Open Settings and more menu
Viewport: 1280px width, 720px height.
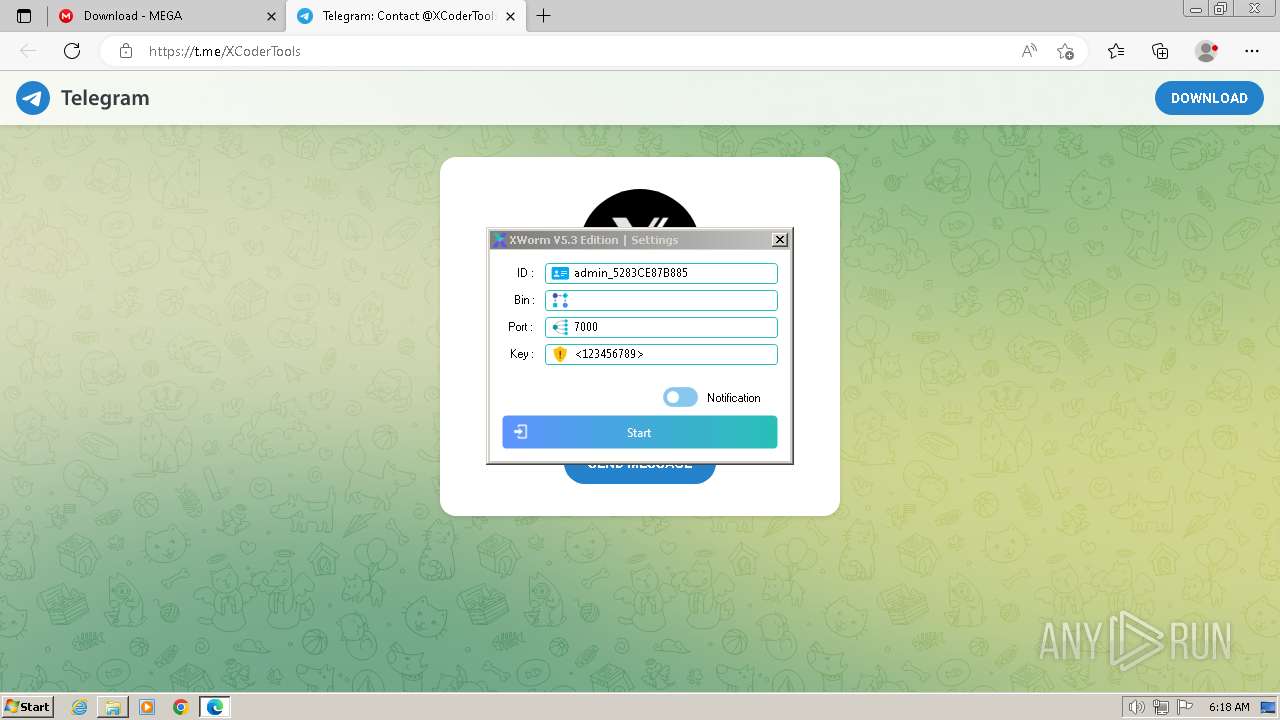(x=1252, y=51)
